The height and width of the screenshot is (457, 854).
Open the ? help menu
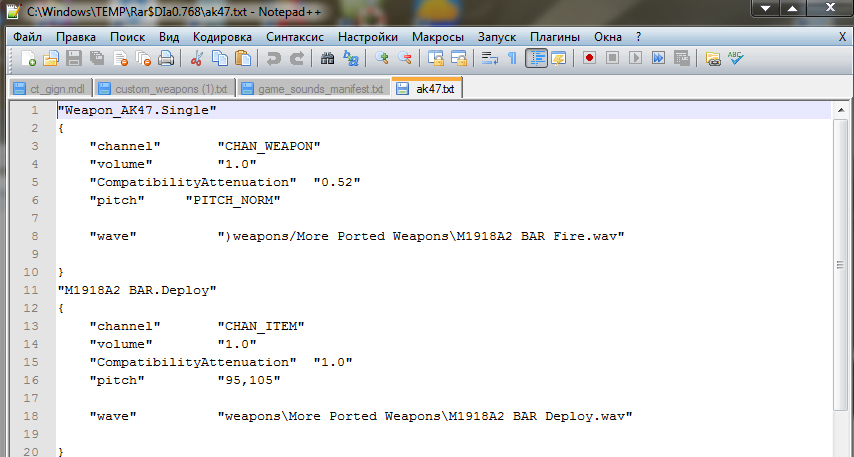638,37
